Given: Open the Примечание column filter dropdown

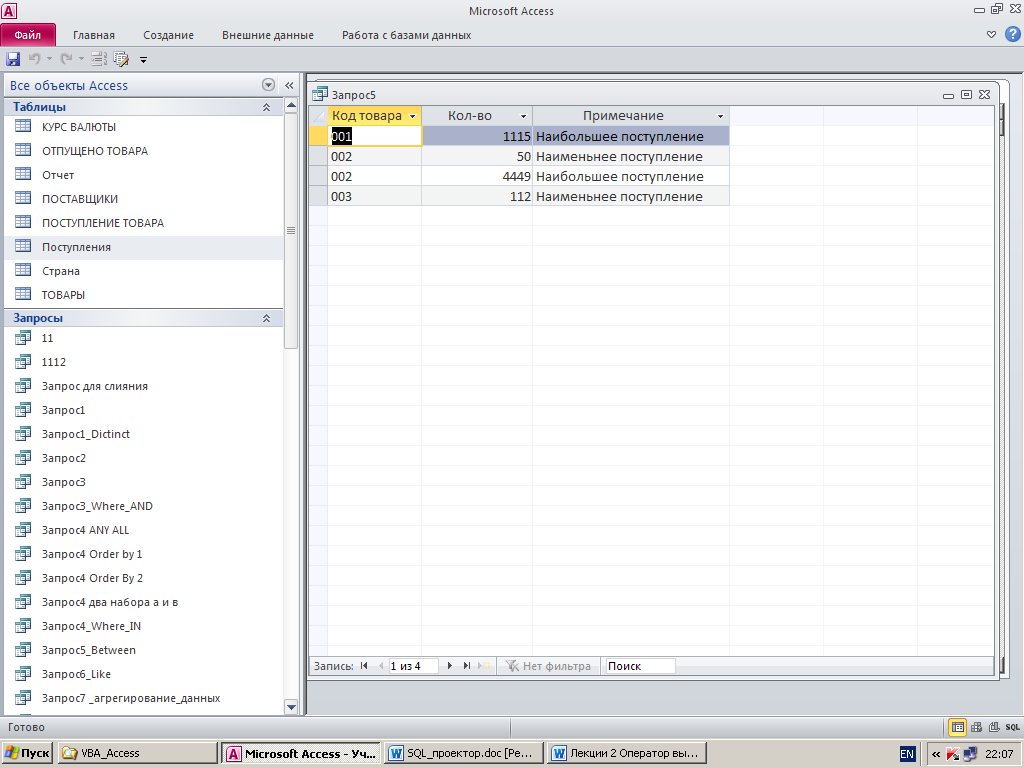Looking at the screenshot, I should (720, 116).
